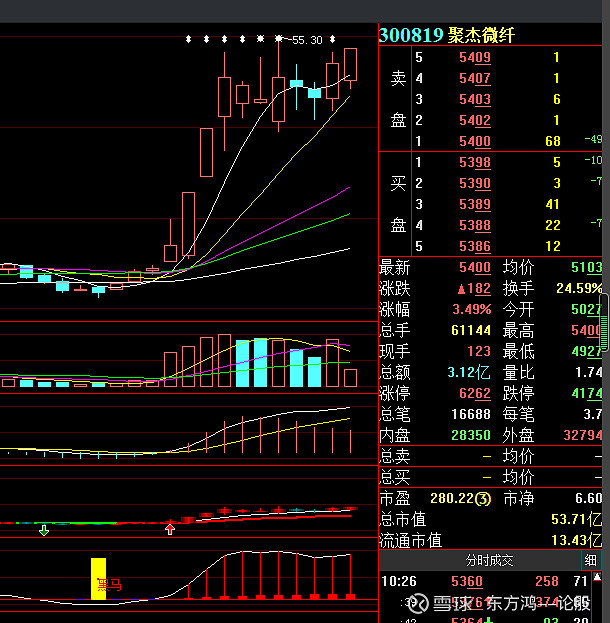The width and height of the screenshot is (610, 623).
Task: Click the 现手 value 123
Action: coord(479,352)
